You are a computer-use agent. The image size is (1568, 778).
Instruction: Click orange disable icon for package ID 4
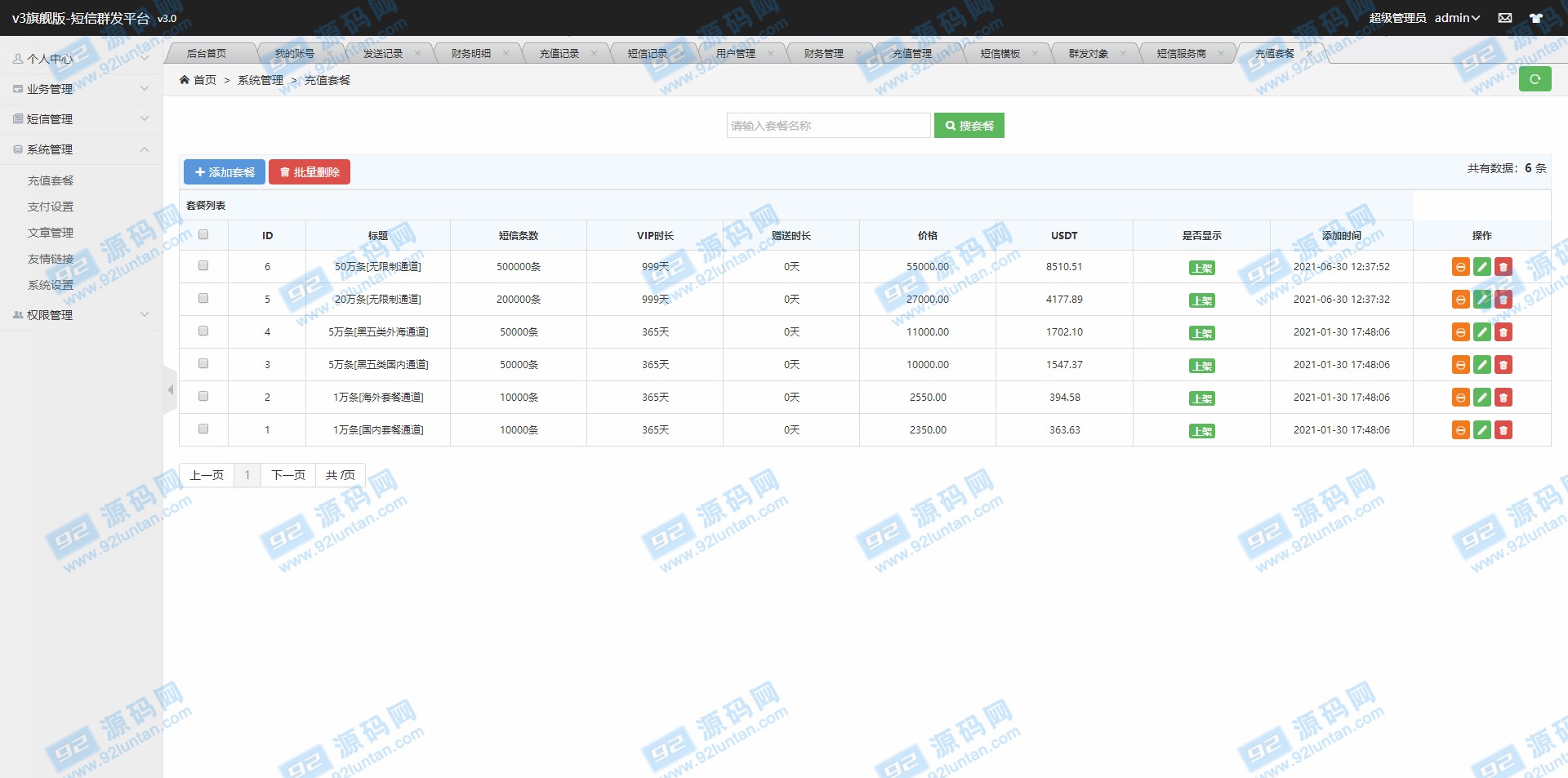point(1460,332)
